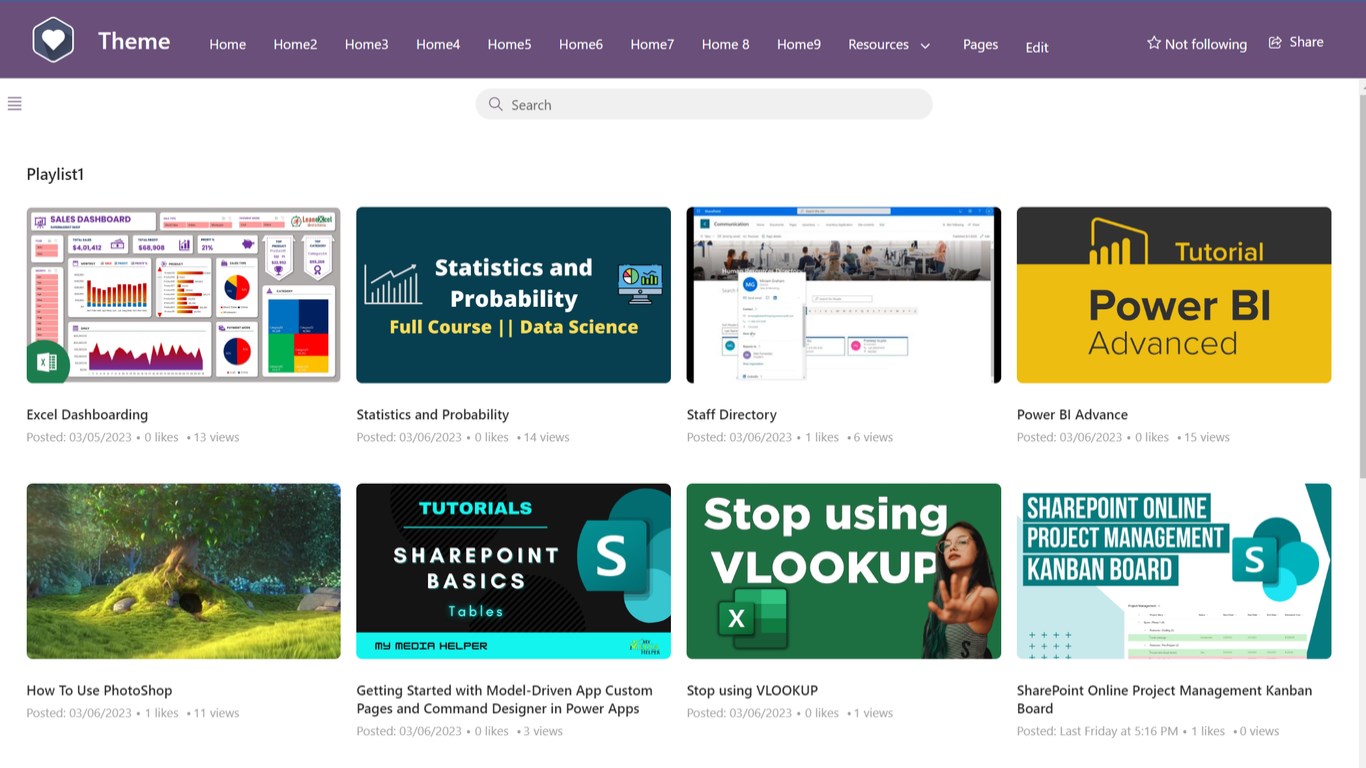This screenshot has width=1366, height=768.
Task: Click '13 views' under Excel Dashboarding
Action: click(216, 437)
